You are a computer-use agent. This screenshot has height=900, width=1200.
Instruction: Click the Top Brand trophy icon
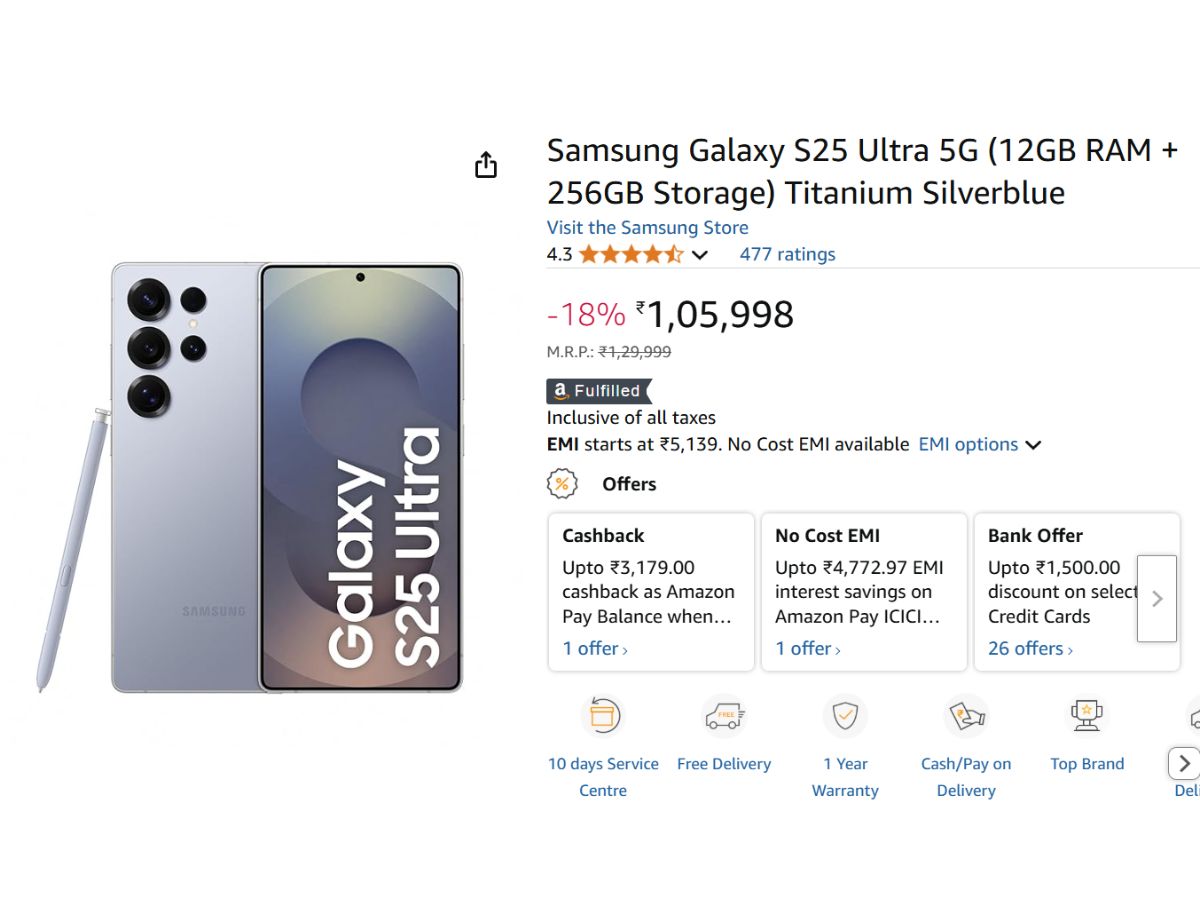pyautogui.click(x=1087, y=716)
